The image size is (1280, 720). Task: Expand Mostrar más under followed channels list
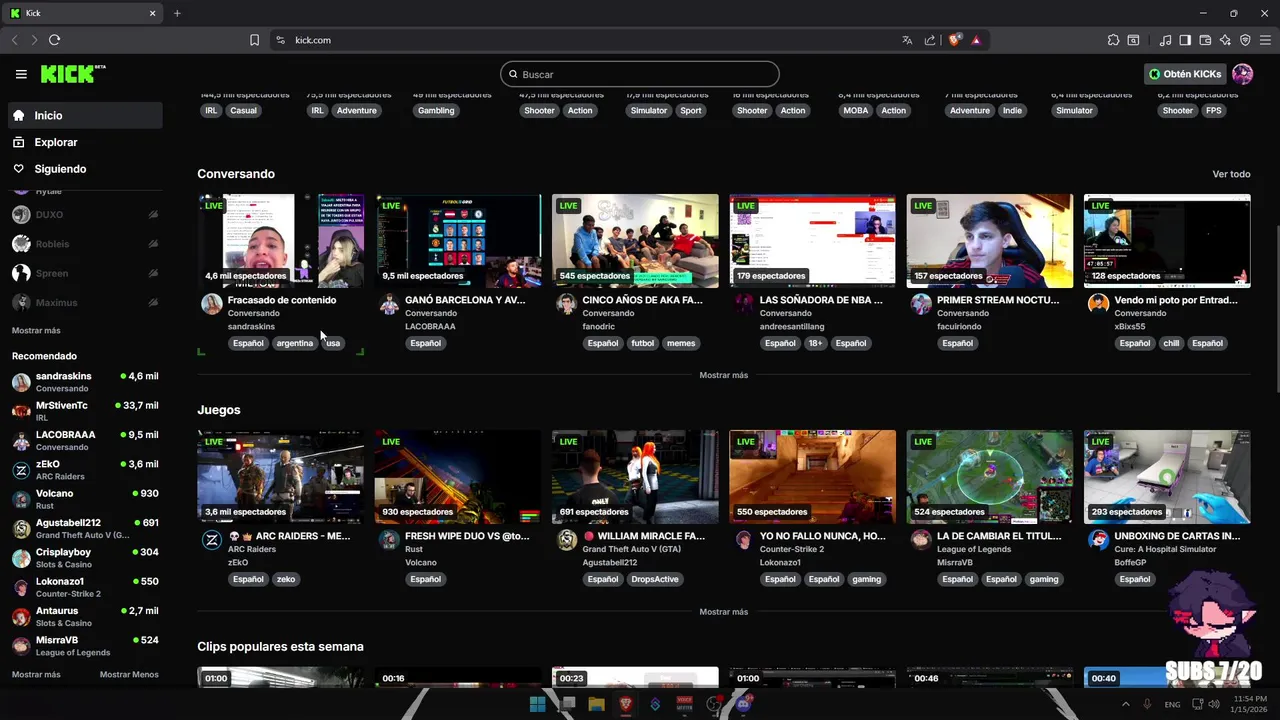36,330
